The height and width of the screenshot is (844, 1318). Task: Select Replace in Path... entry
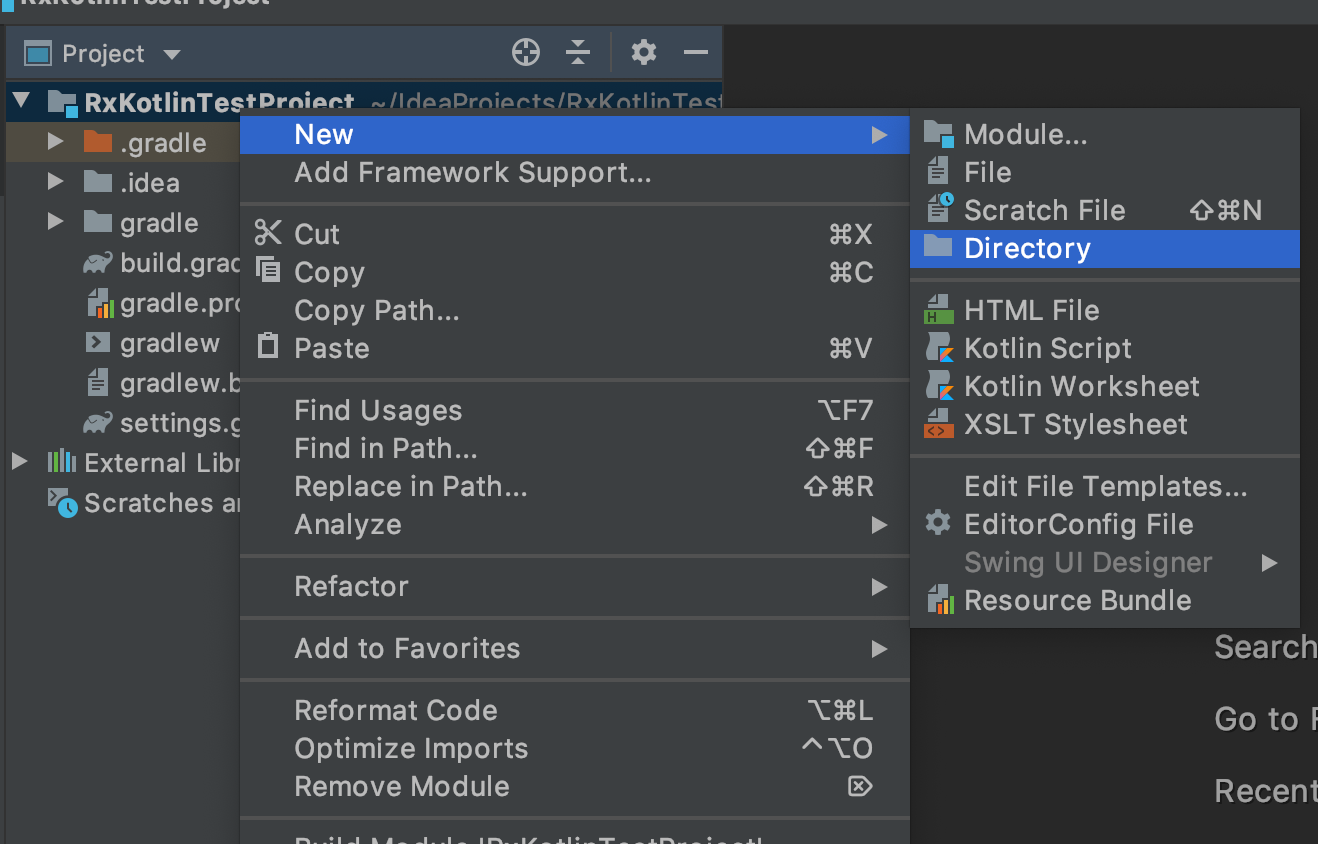click(x=574, y=486)
